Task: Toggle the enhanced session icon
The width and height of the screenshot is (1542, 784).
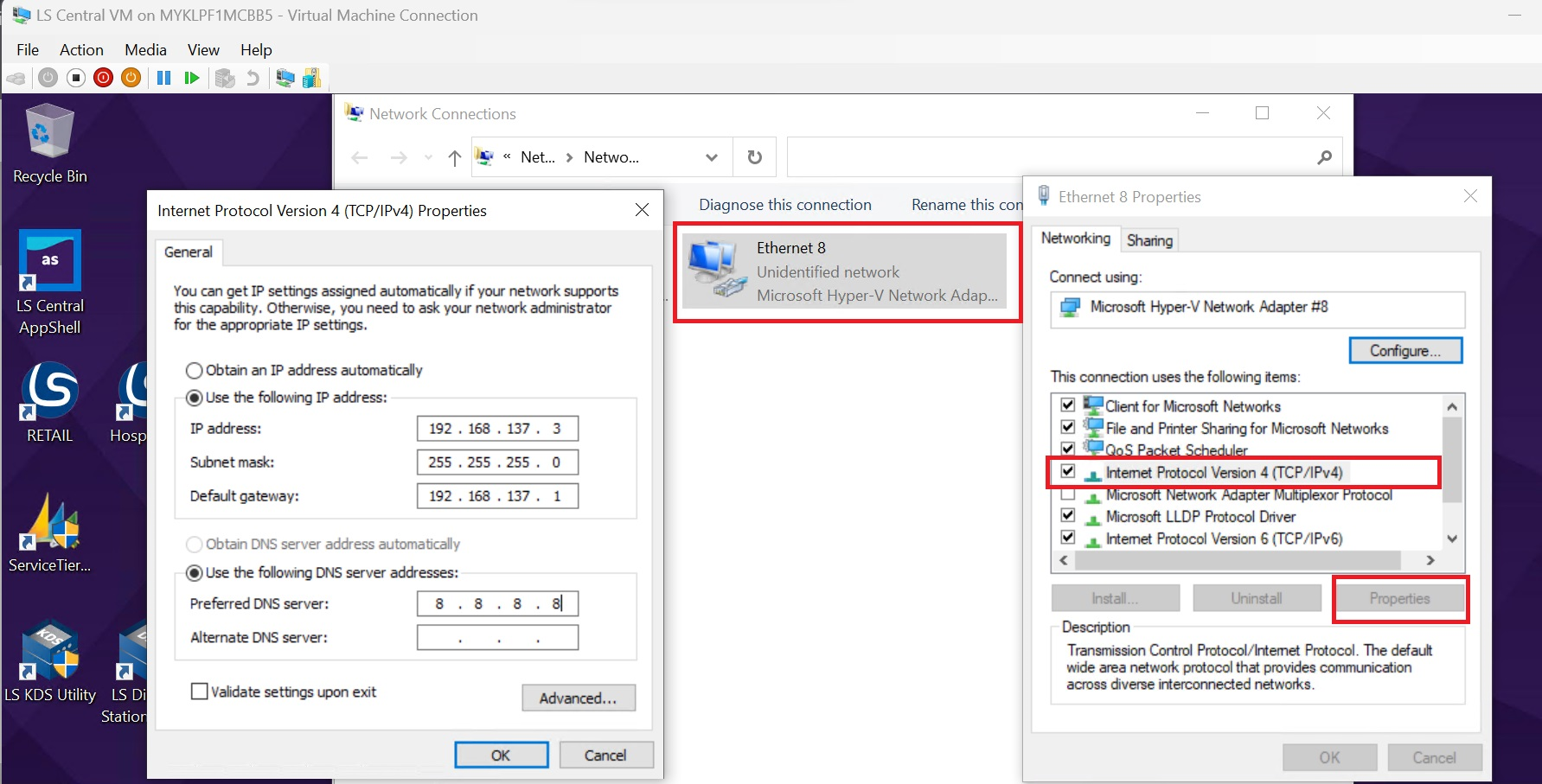Action: click(x=285, y=78)
